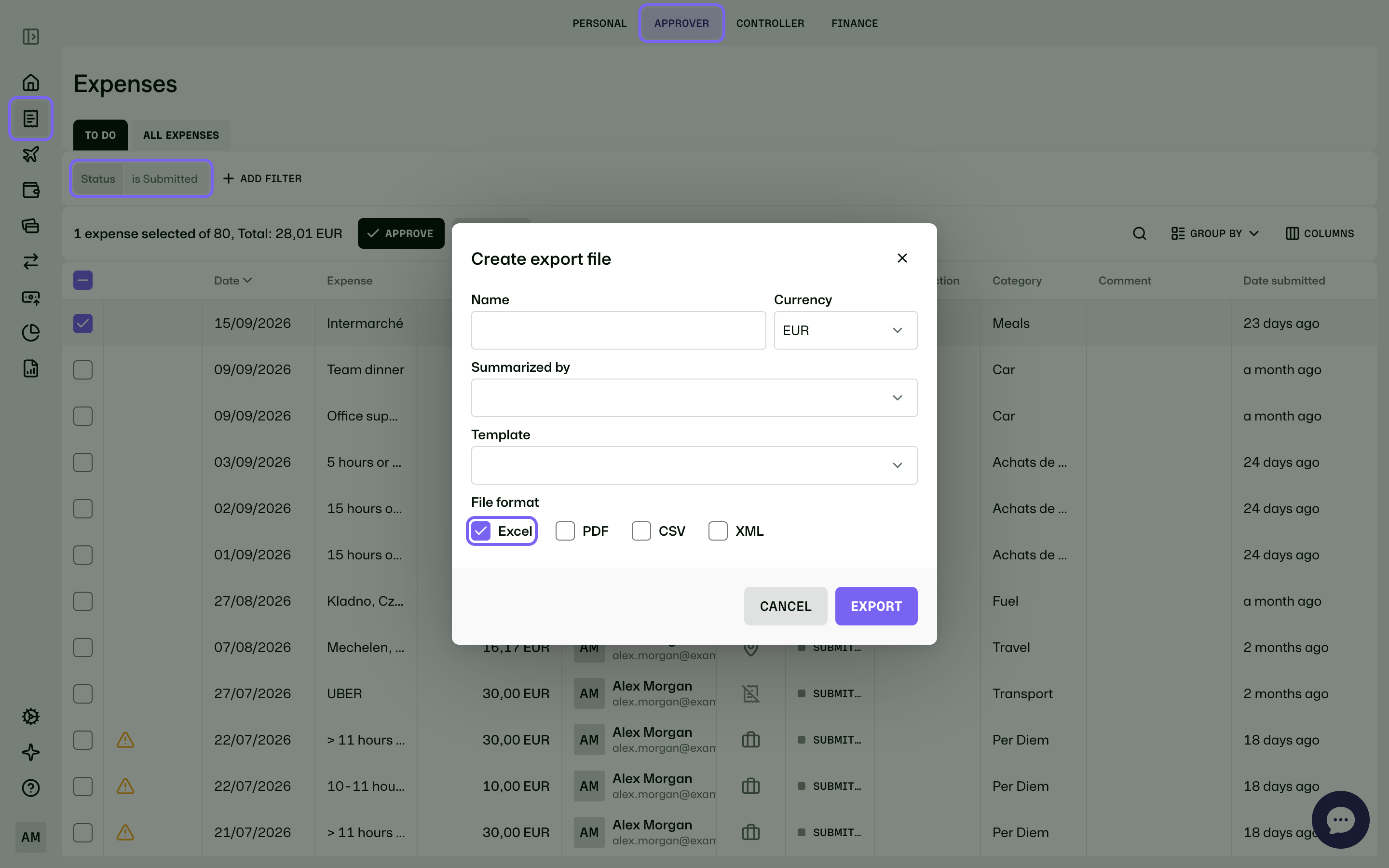Expand the Summarized by dropdown

(x=694, y=398)
